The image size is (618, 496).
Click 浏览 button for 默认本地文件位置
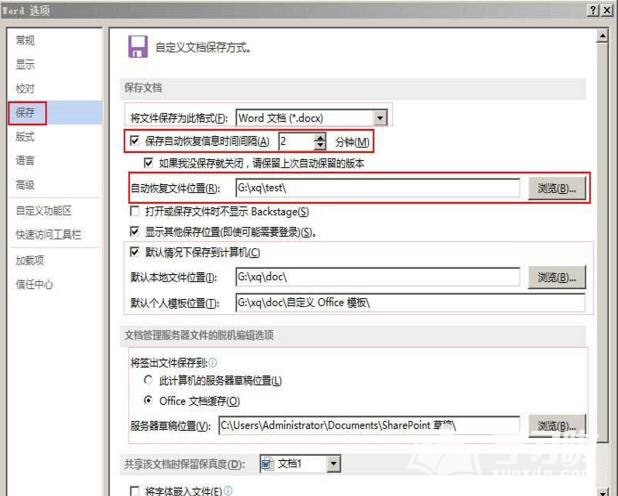point(557,278)
